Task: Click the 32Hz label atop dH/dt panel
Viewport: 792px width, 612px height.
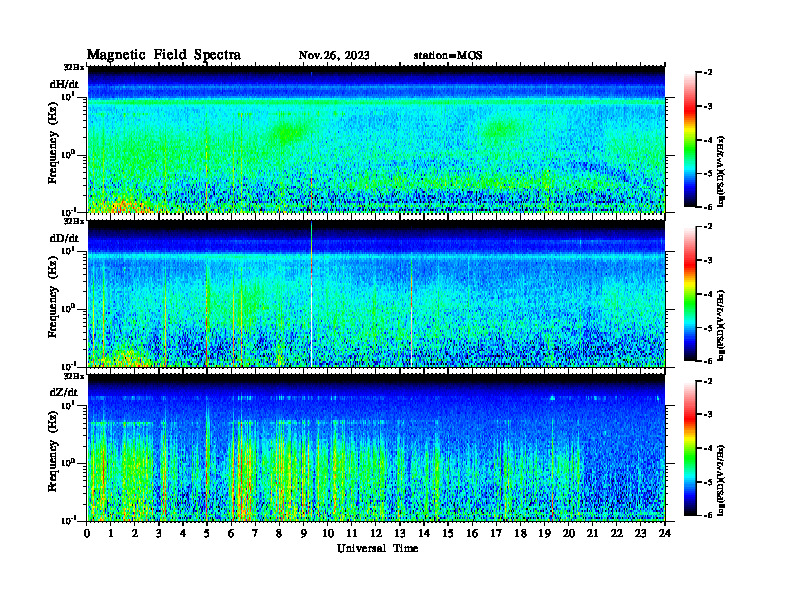Action: (x=74, y=67)
